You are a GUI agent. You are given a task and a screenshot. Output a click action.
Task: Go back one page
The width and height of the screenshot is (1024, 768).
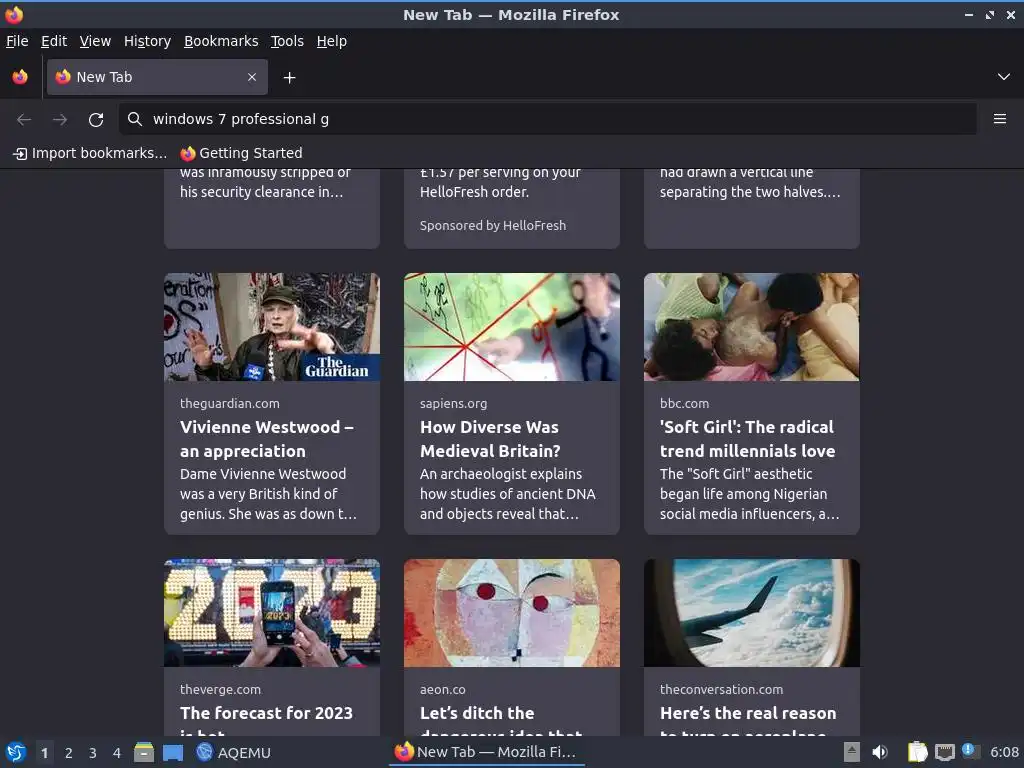(x=24, y=120)
